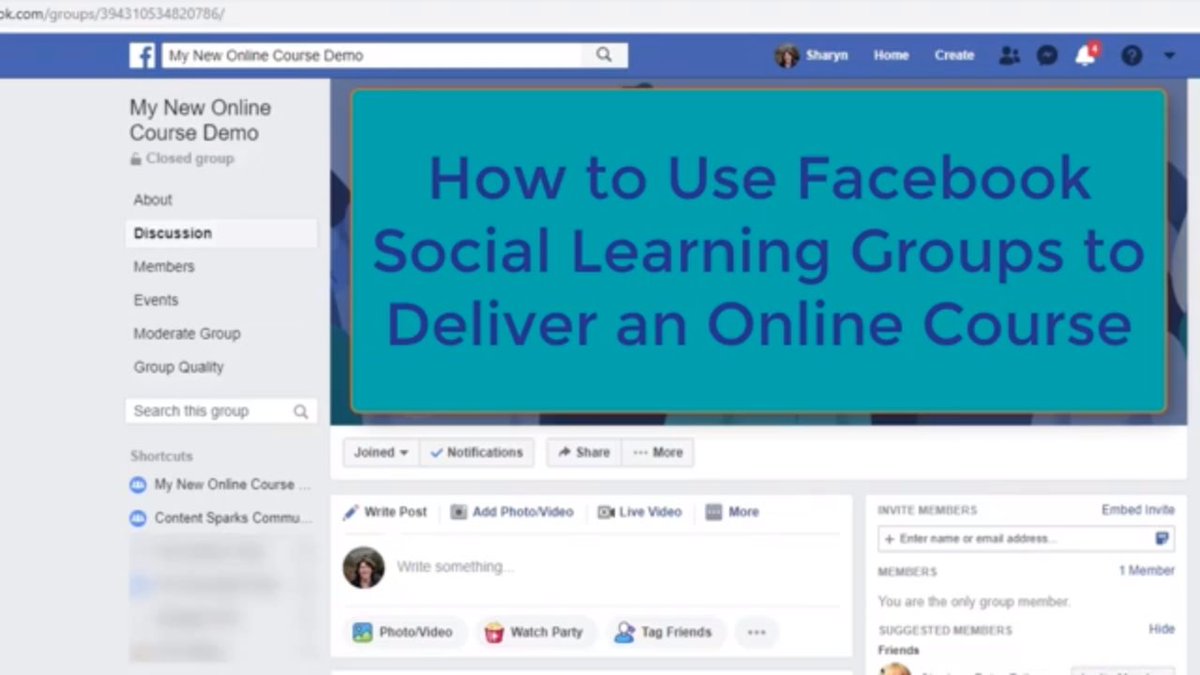Select Add Photo/Video in the composer
The height and width of the screenshot is (675, 1200).
pyautogui.click(x=512, y=512)
